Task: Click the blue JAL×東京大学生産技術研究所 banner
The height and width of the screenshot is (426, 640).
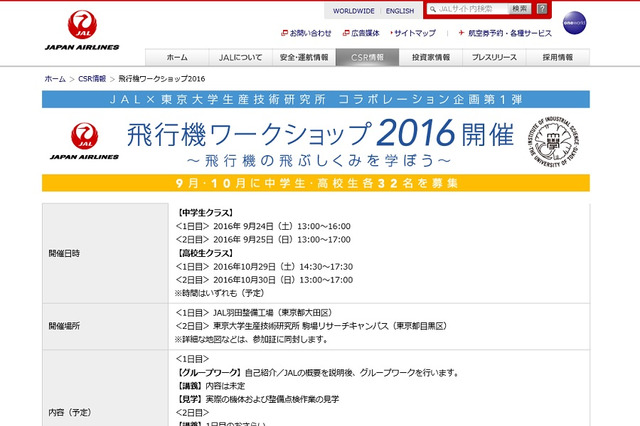Action: click(316, 99)
